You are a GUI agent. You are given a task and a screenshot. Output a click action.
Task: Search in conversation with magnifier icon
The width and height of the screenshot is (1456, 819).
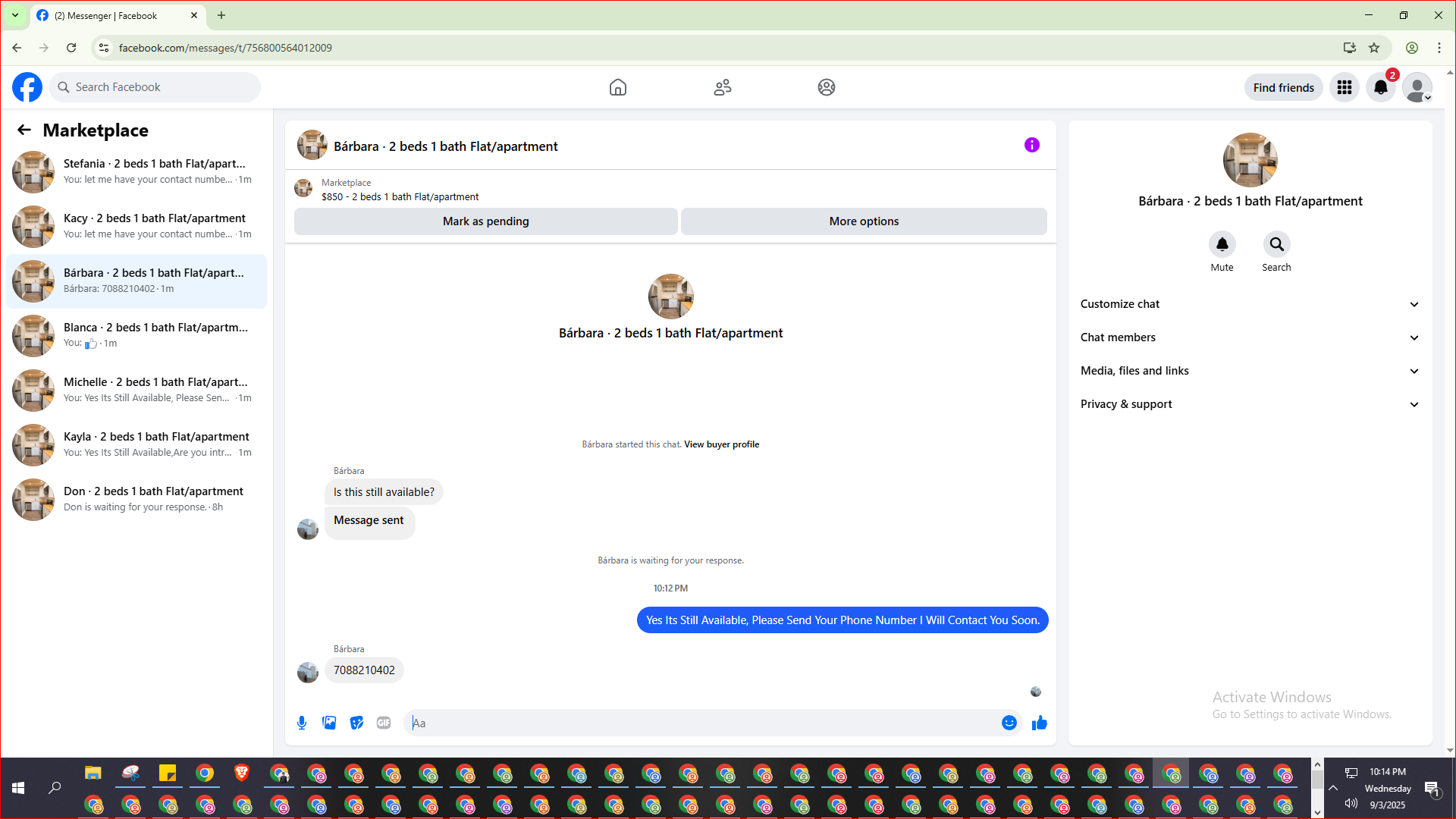pyautogui.click(x=1276, y=244)
